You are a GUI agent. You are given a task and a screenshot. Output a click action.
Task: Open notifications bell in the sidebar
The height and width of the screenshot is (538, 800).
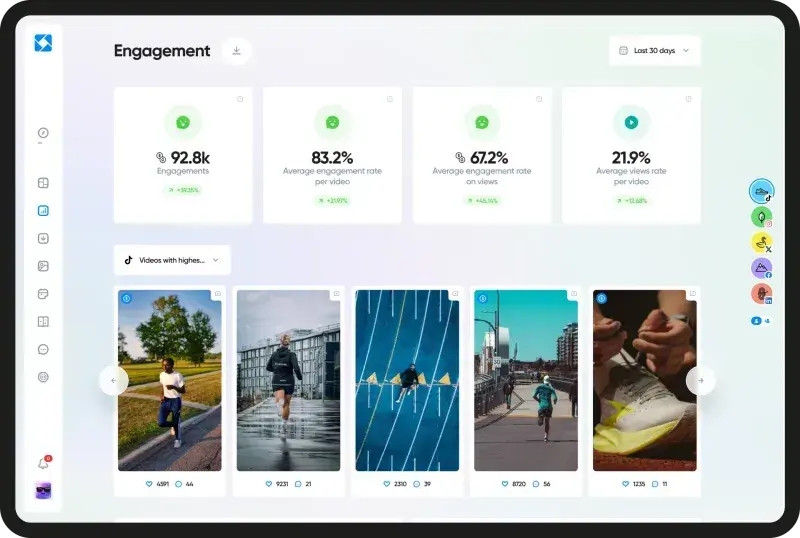43,463
